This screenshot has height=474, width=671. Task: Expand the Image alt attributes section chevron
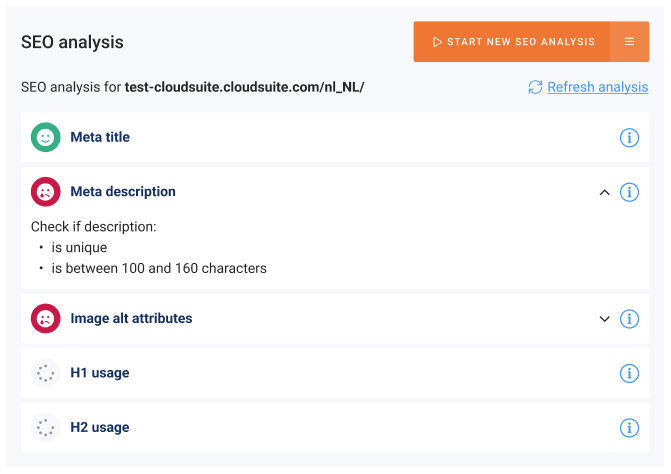pyautogui.click(x=604, y=319)
